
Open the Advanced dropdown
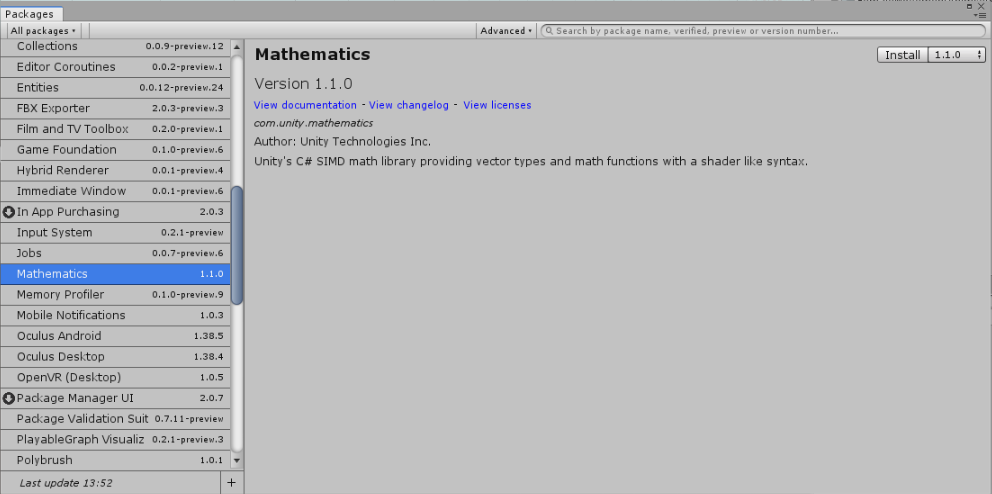(505, 31)
